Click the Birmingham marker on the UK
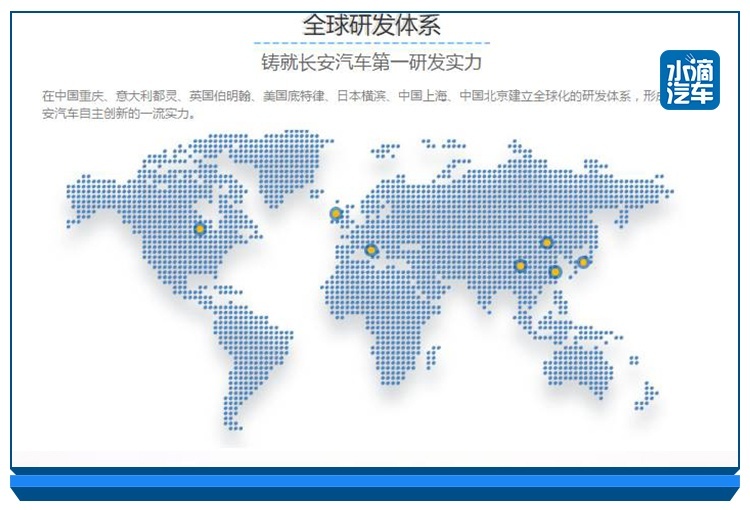Image resolution: width=750 pixels, height=510 pixels. (336, 213)
